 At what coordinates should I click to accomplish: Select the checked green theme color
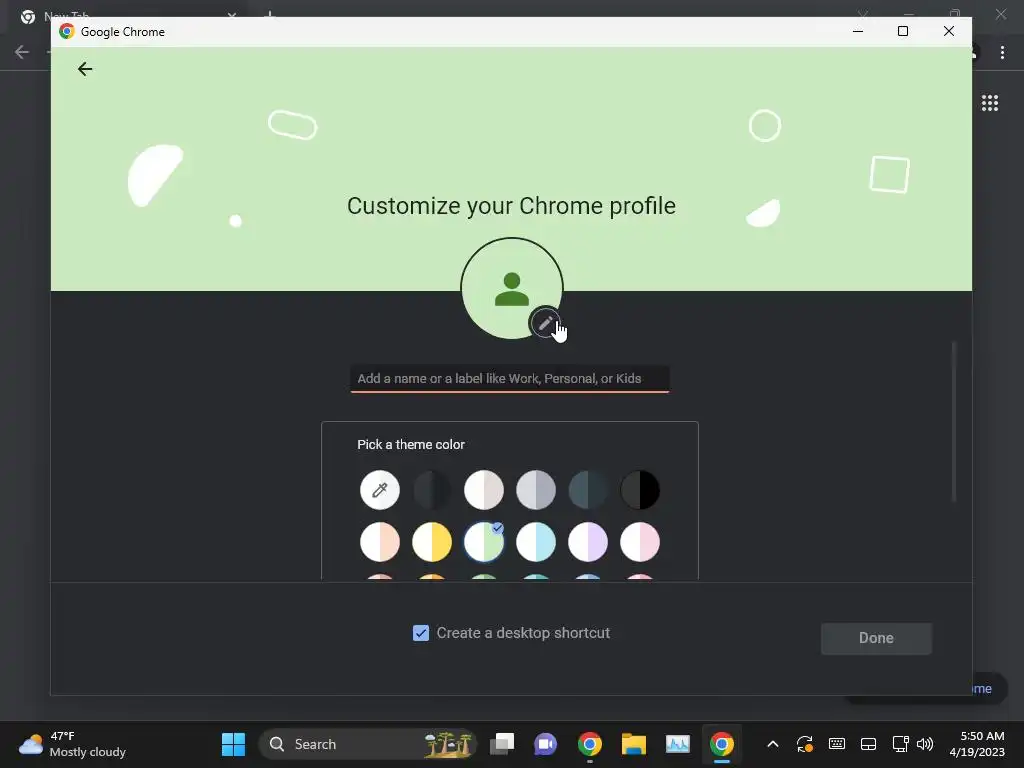pos(484,542)
